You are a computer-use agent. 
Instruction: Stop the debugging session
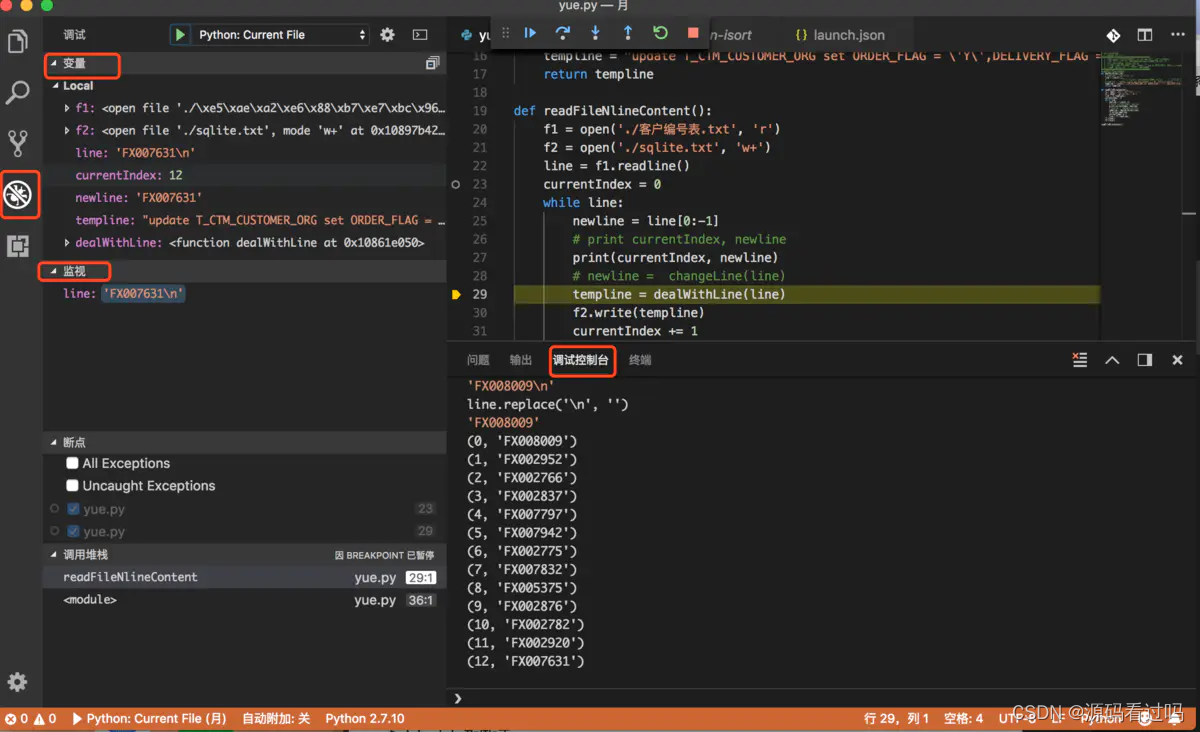pyautogui.click(x=693, y=33)
